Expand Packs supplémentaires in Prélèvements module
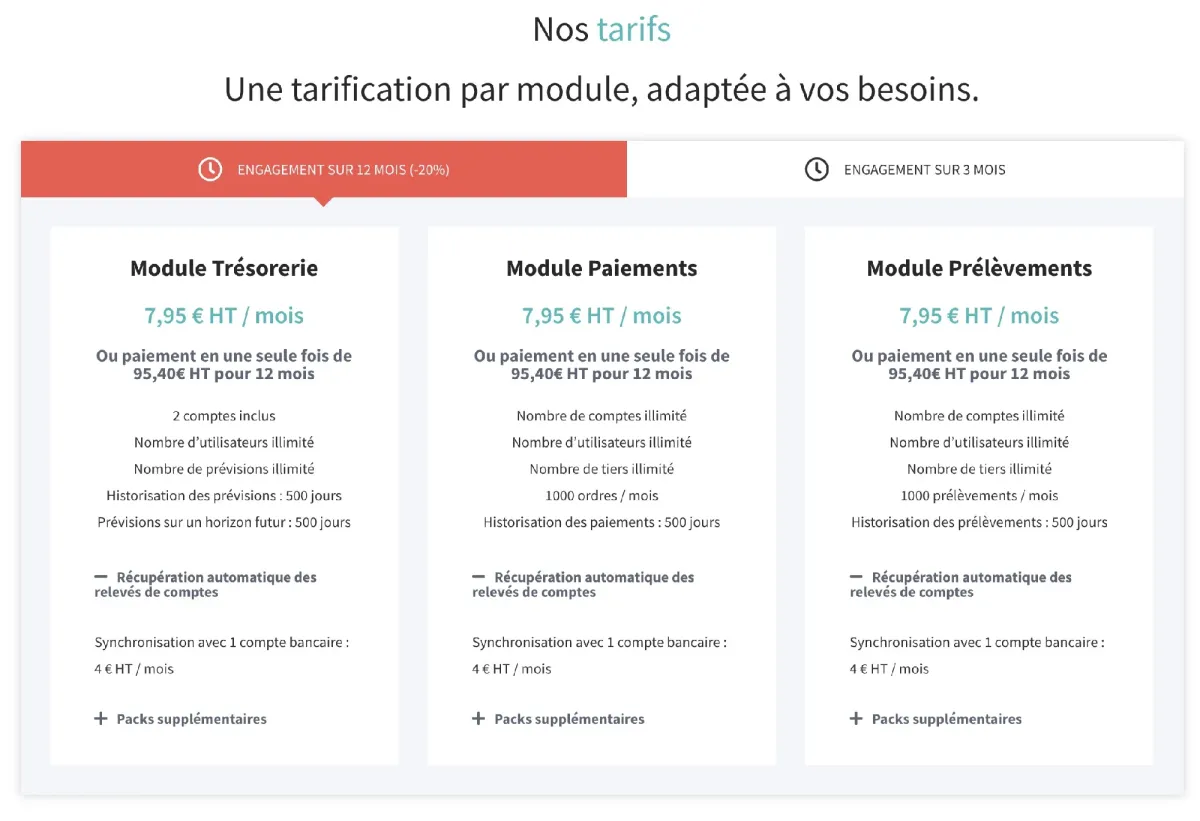Viewport: 1200px width, 821px height. tap(946, 719)
